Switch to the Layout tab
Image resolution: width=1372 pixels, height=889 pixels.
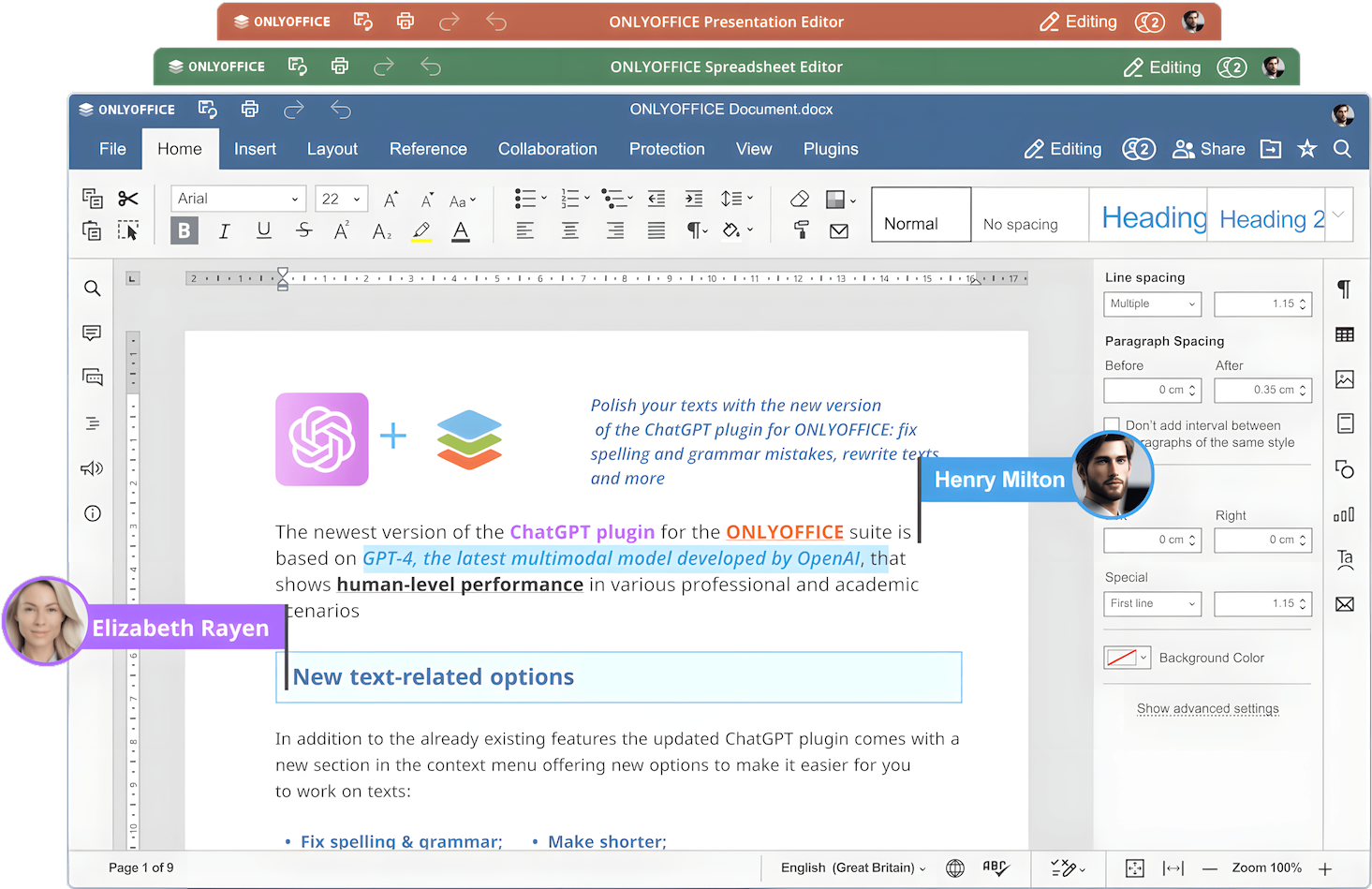332,149
